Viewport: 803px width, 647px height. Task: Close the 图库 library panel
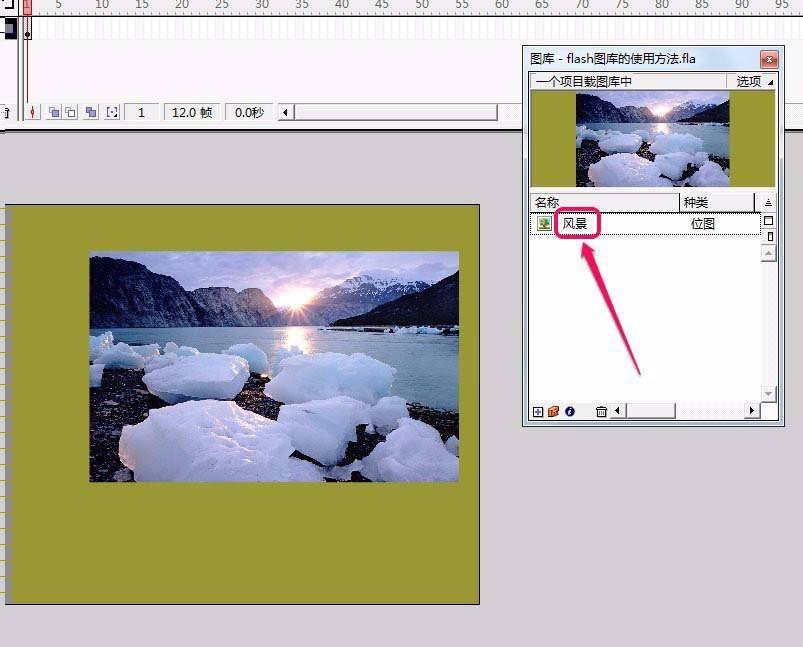[769, 59]
